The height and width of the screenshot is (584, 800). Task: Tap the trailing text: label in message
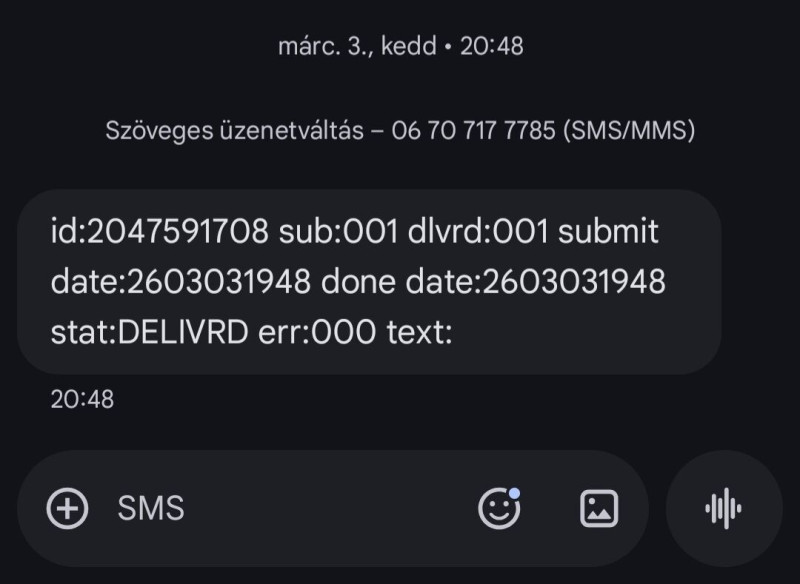420,333
